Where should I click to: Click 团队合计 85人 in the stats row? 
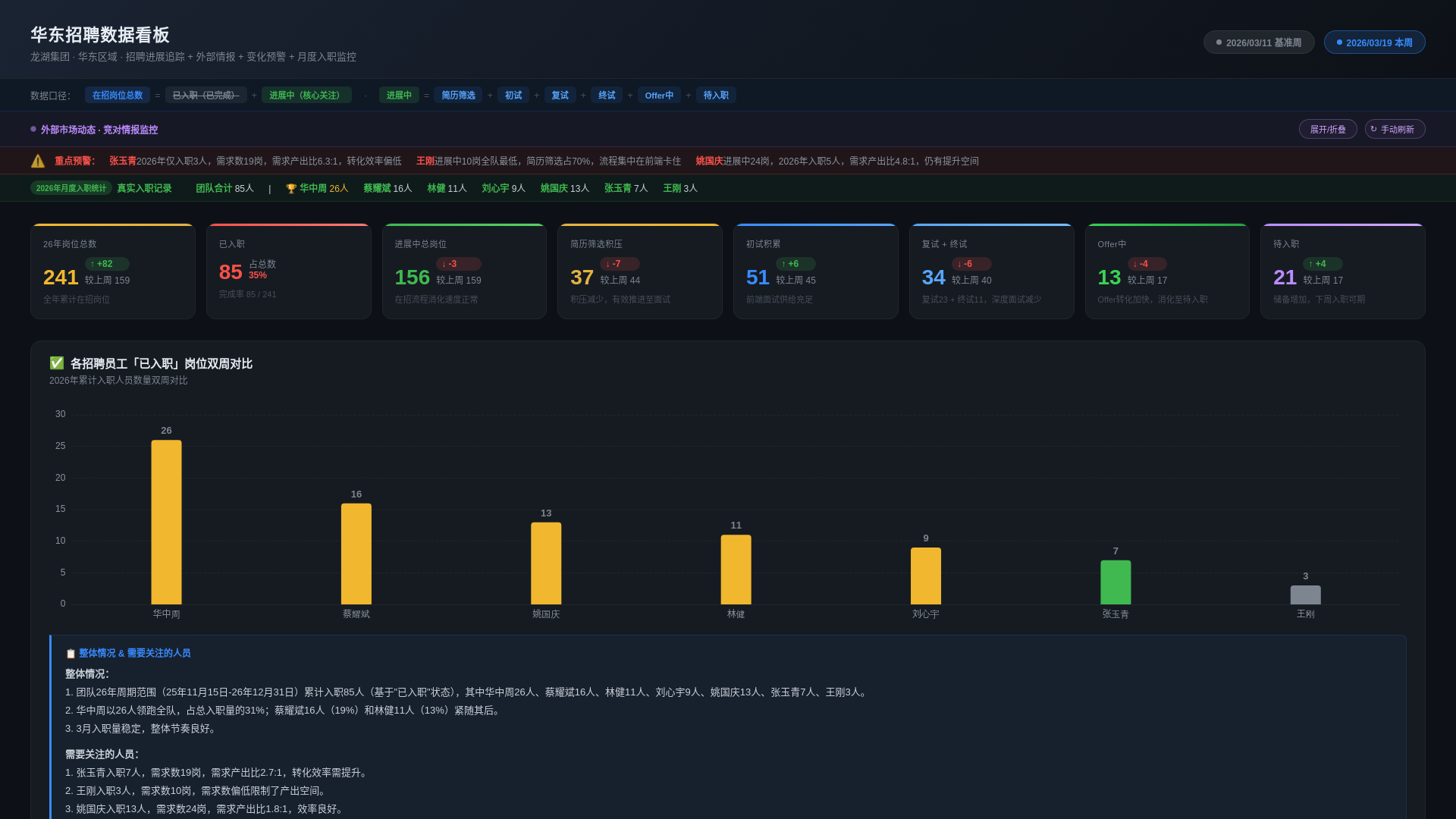click(224, 189)
